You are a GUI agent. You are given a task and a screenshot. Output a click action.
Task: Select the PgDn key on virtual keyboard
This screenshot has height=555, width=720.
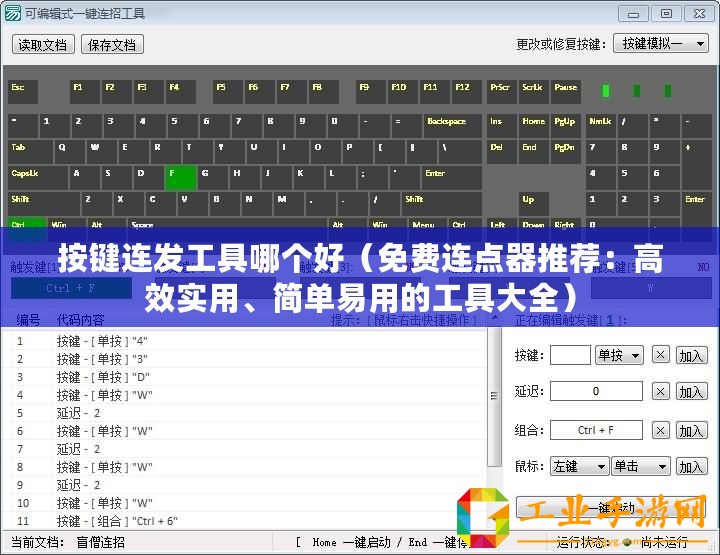[x=566, y=152]
